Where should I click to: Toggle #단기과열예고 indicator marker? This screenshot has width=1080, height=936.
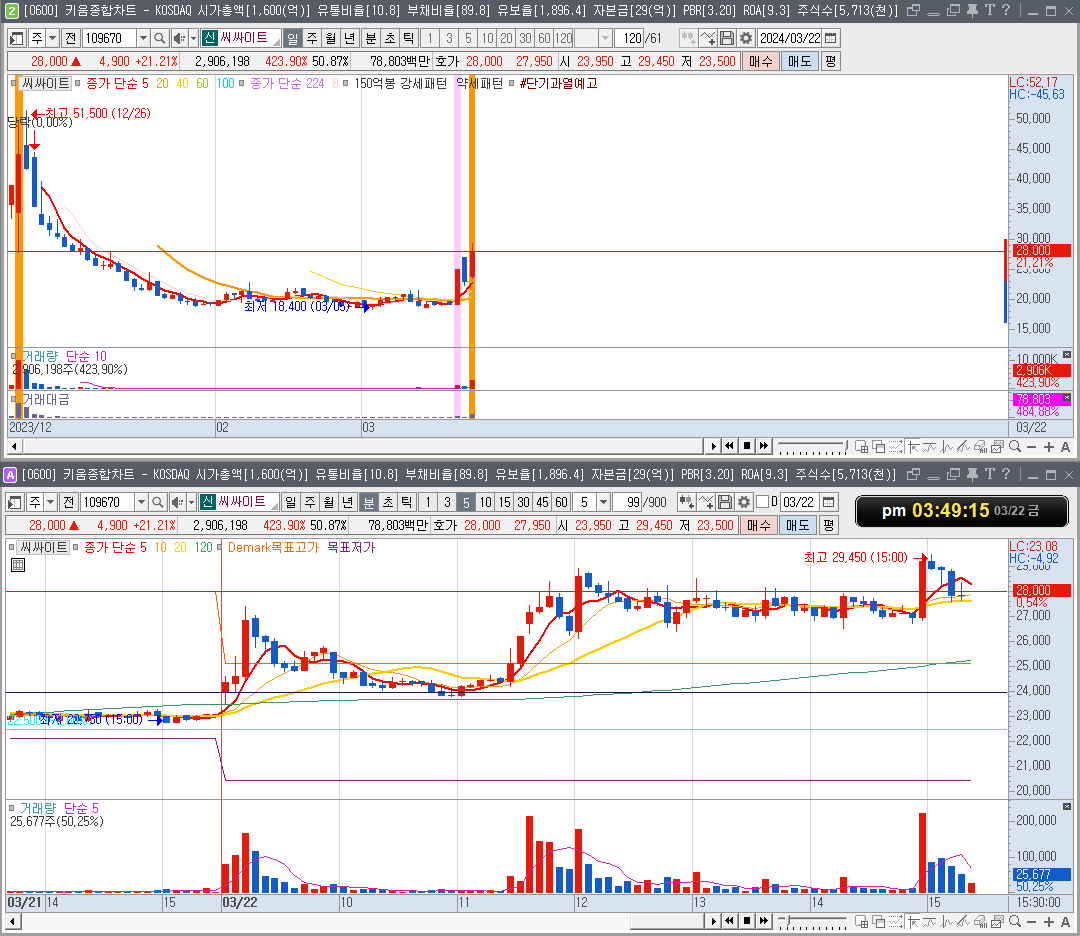click(511, 83)
